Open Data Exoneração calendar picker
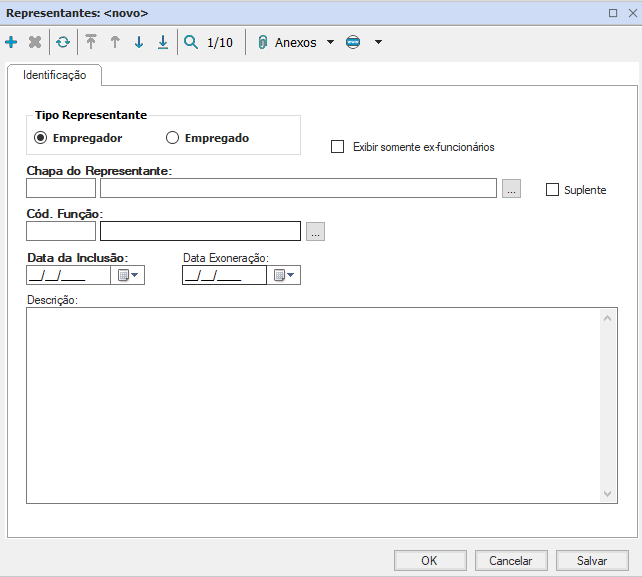Screen dimensions: 642x577 click(284, 276)
